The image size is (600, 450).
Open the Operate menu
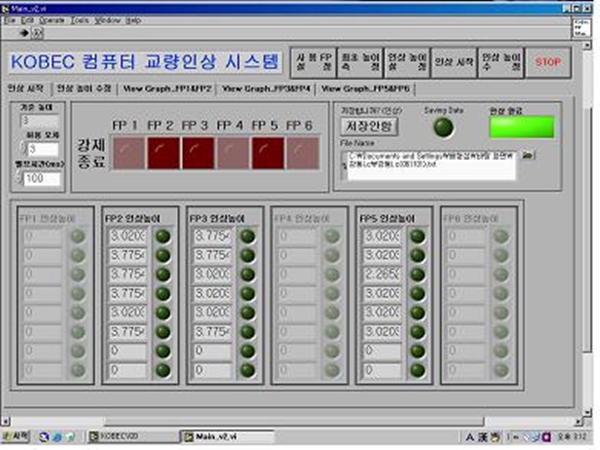[x=51, y=19]
